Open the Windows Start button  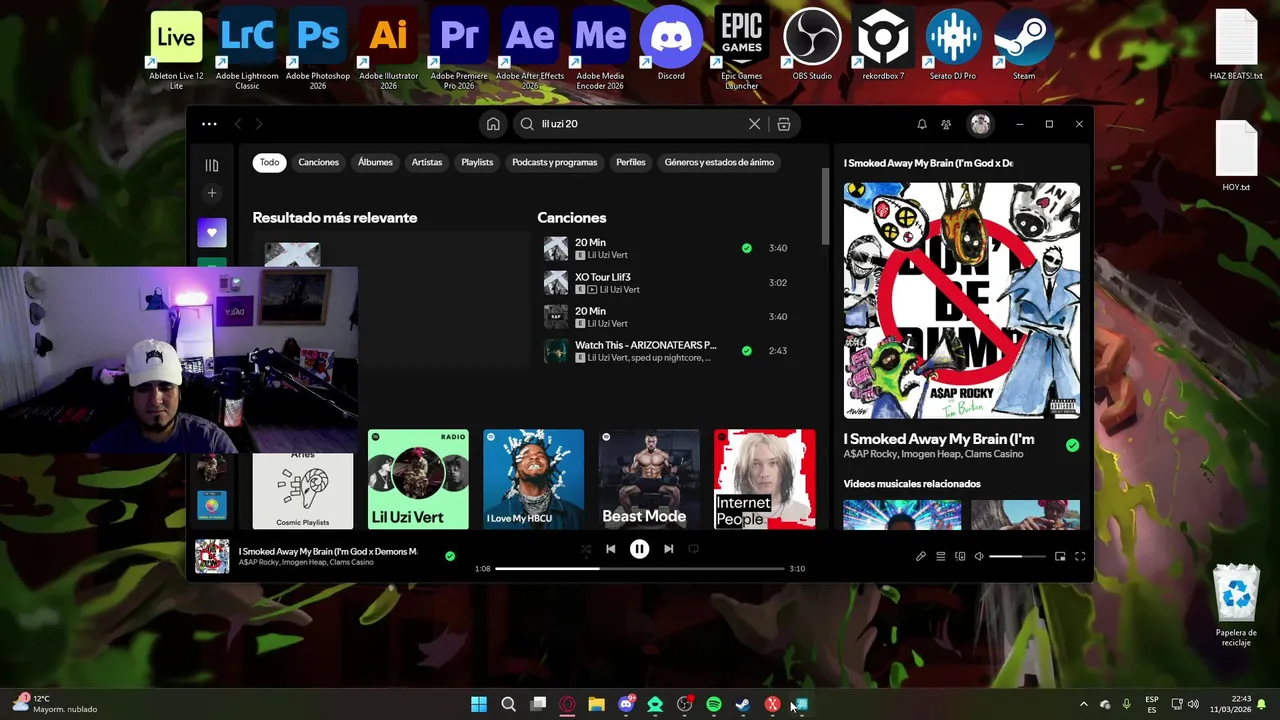(479, 705)
